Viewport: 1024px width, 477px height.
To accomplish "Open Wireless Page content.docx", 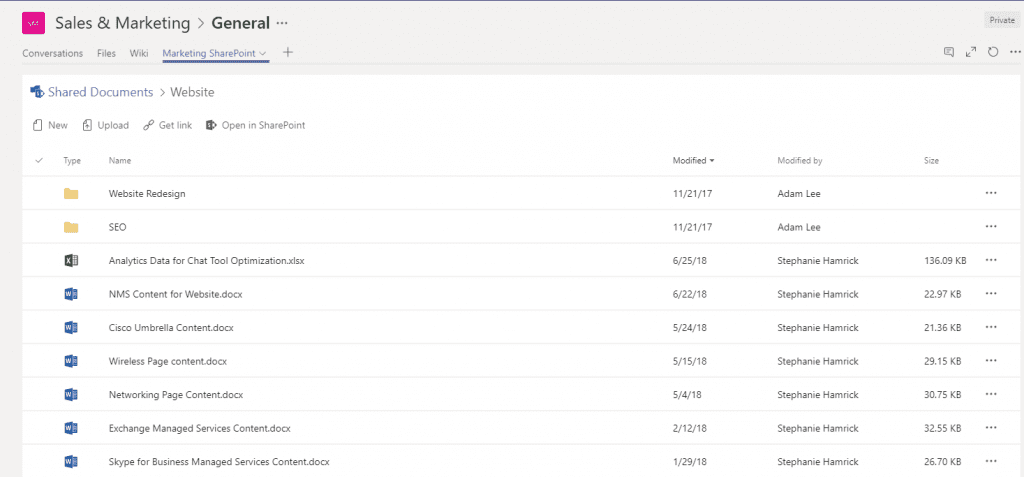I will (168, 361).
